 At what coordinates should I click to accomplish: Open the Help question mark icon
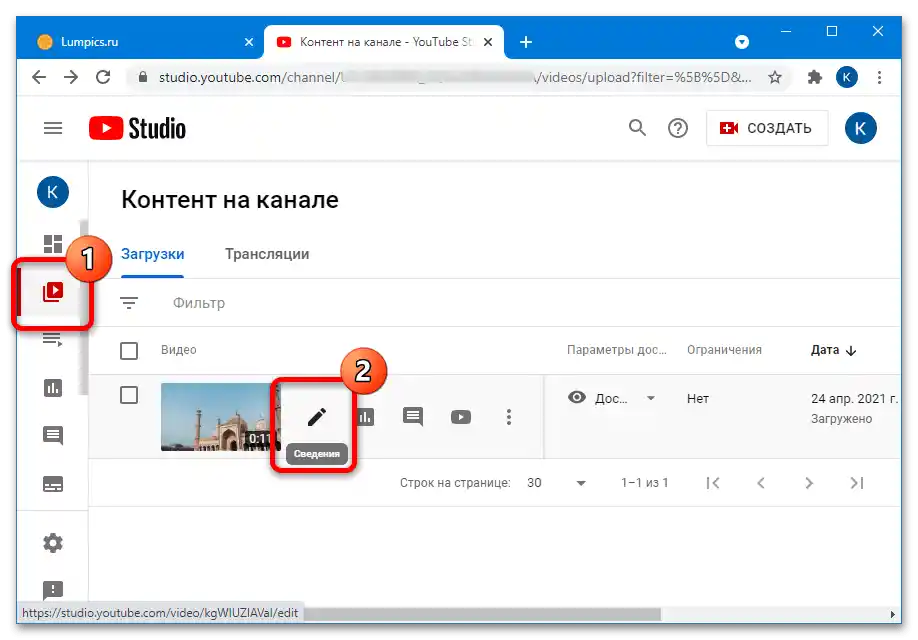(677, 128)
